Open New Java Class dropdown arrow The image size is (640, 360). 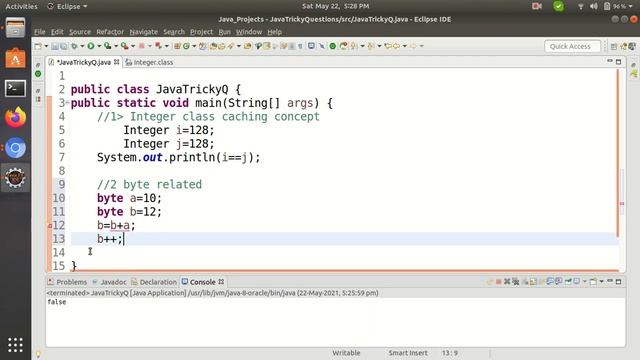(x=194, y=46)
